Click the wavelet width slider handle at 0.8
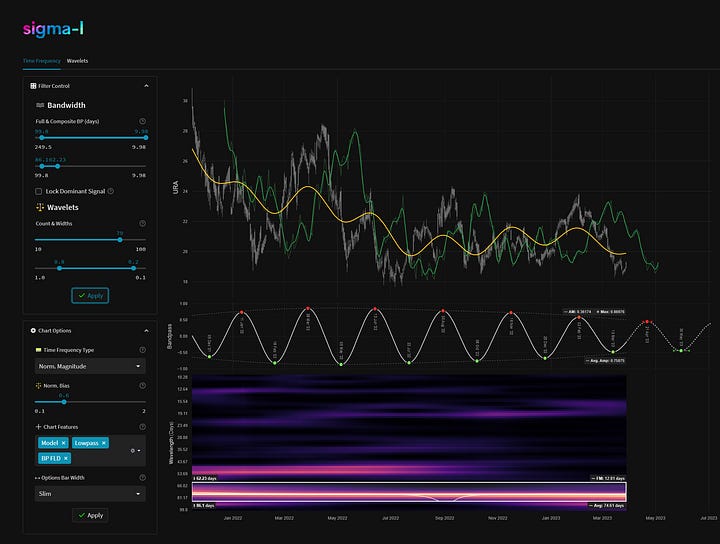The image size is (720, 544). coord(59,268)
